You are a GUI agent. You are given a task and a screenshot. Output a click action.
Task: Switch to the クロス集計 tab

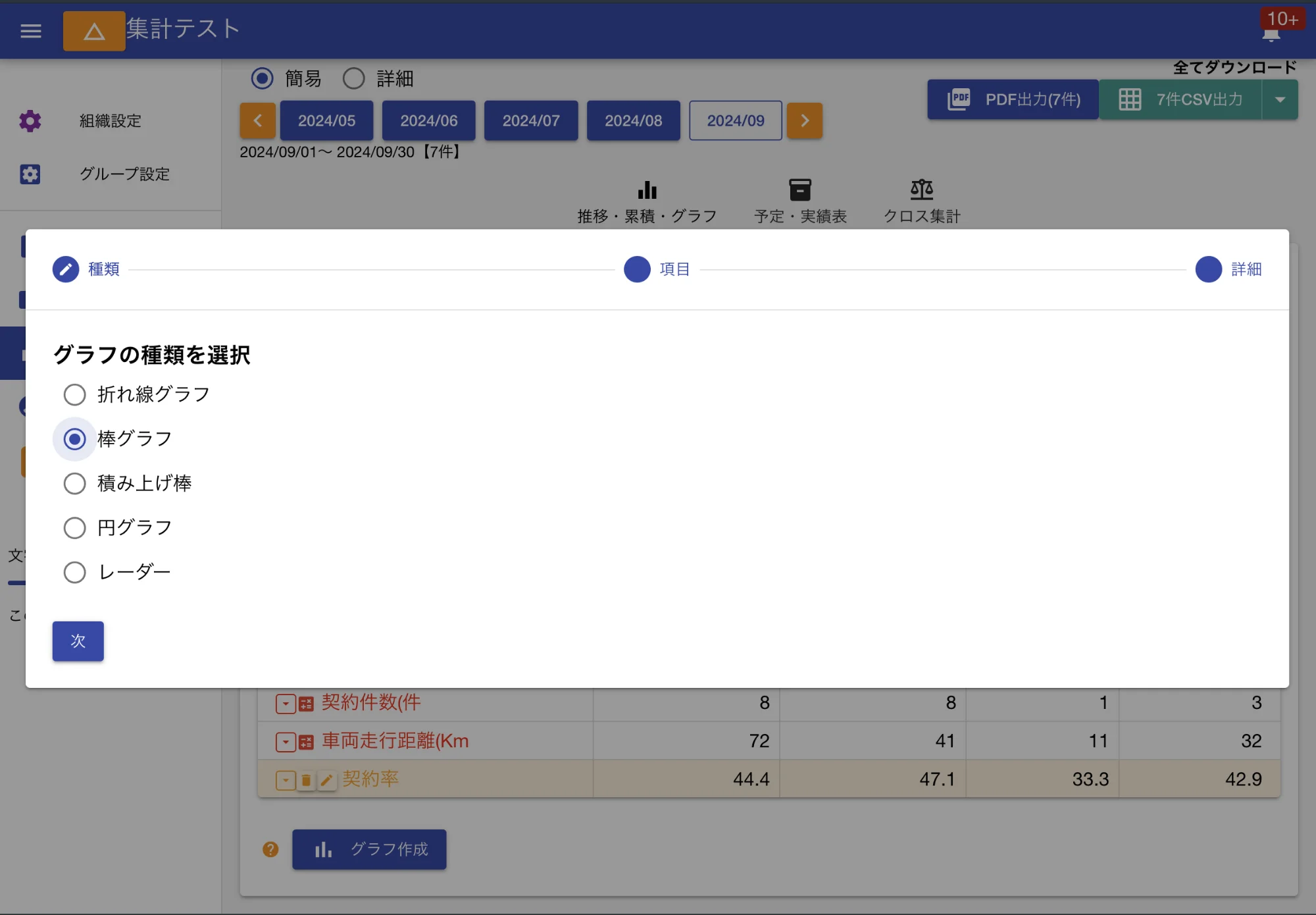[921, 201]
